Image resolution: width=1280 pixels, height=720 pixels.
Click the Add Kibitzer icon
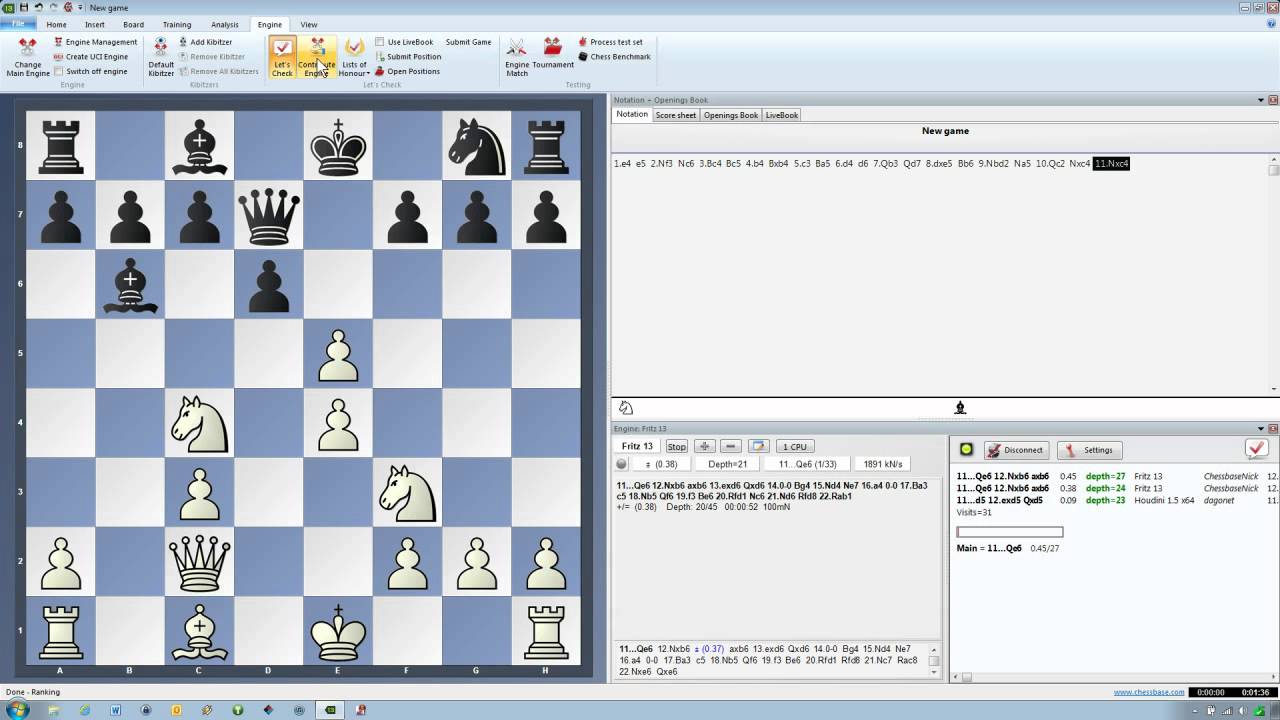(x=183, y=42)
